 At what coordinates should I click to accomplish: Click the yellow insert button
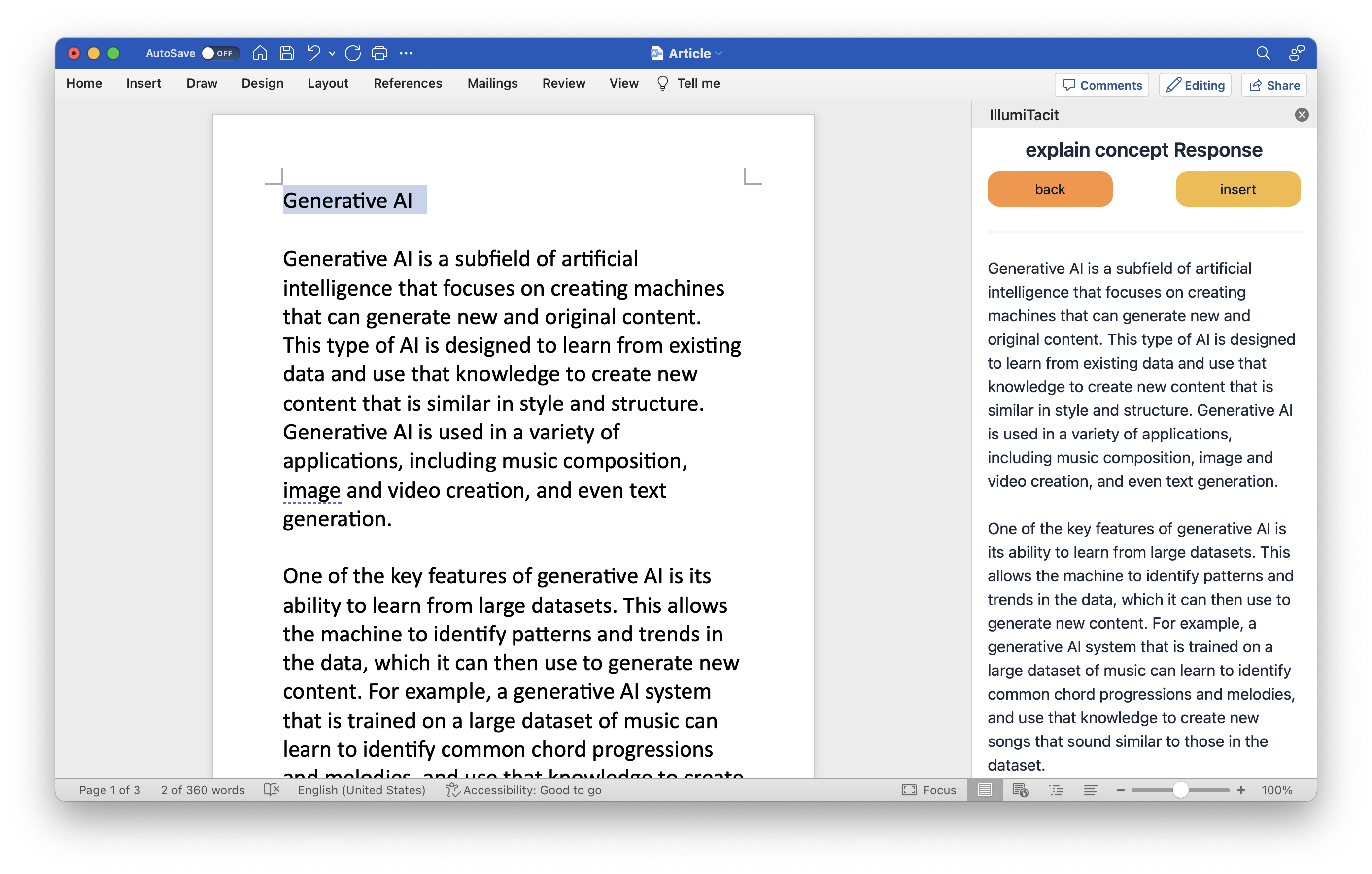click(x=1237, y=189)
